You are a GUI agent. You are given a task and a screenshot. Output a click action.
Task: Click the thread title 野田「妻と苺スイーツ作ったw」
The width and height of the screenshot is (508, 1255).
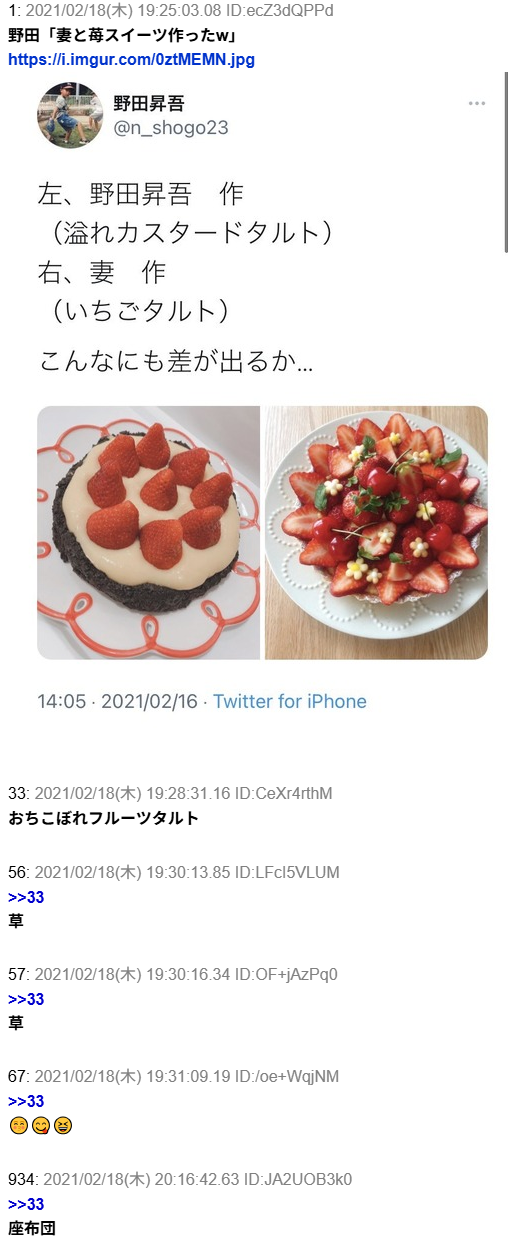[x=129, y=35]
